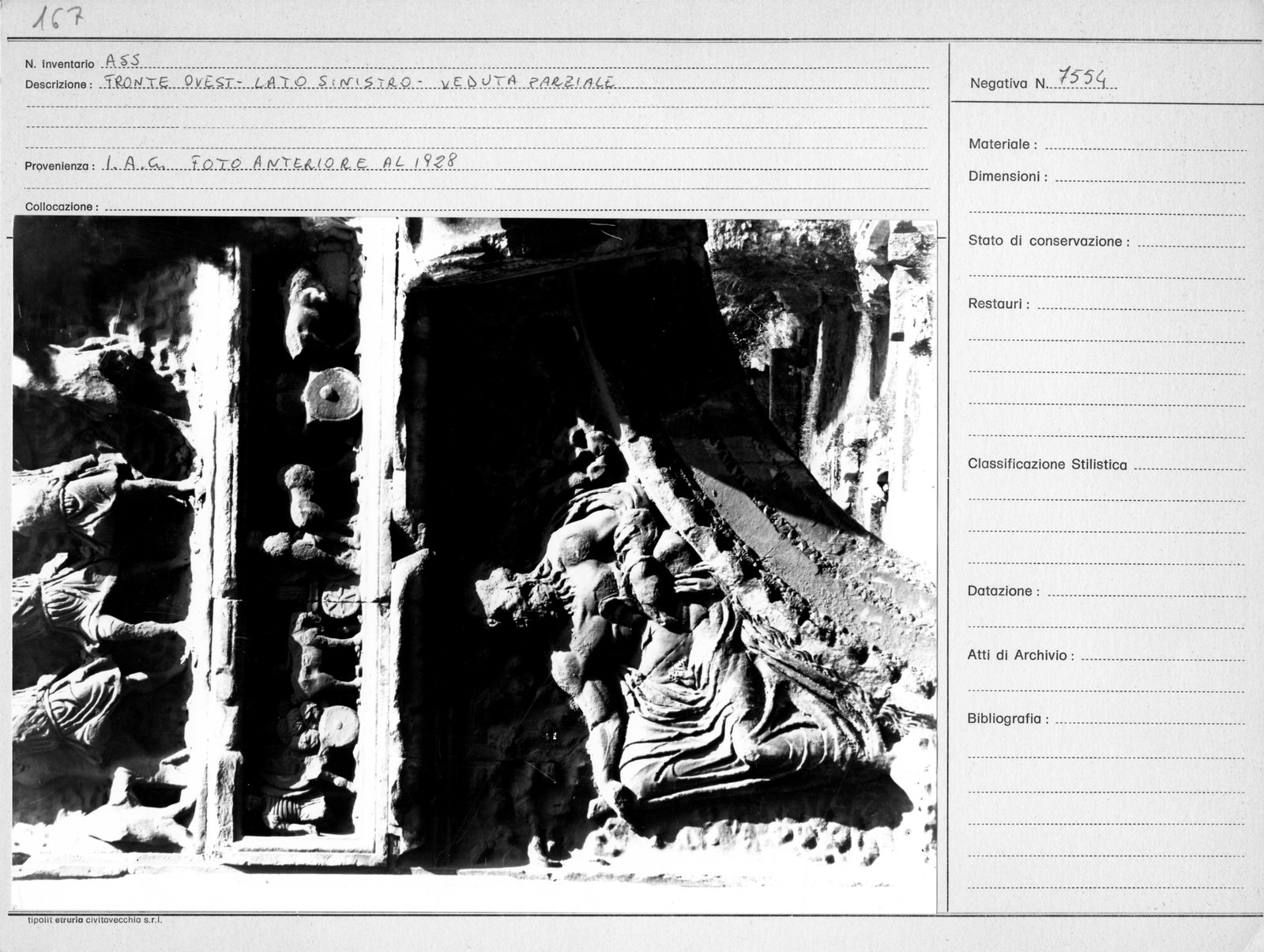Click the "Atti di Archivio" label
This screenshot has width=1264, height=952.
[x=1021, y=655]
